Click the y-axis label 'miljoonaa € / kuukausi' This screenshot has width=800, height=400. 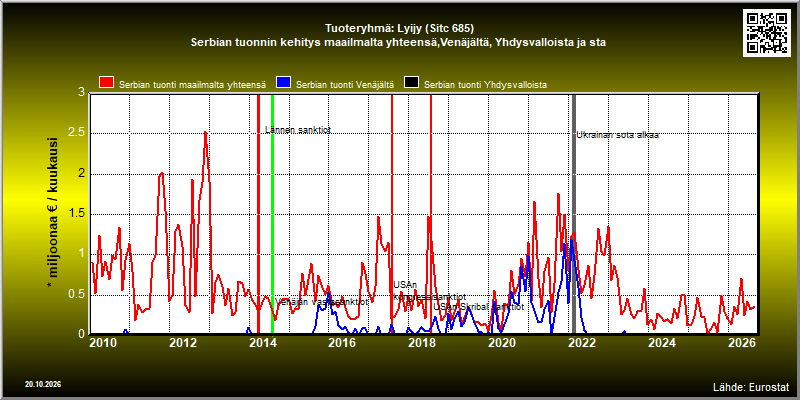point(53,214)
